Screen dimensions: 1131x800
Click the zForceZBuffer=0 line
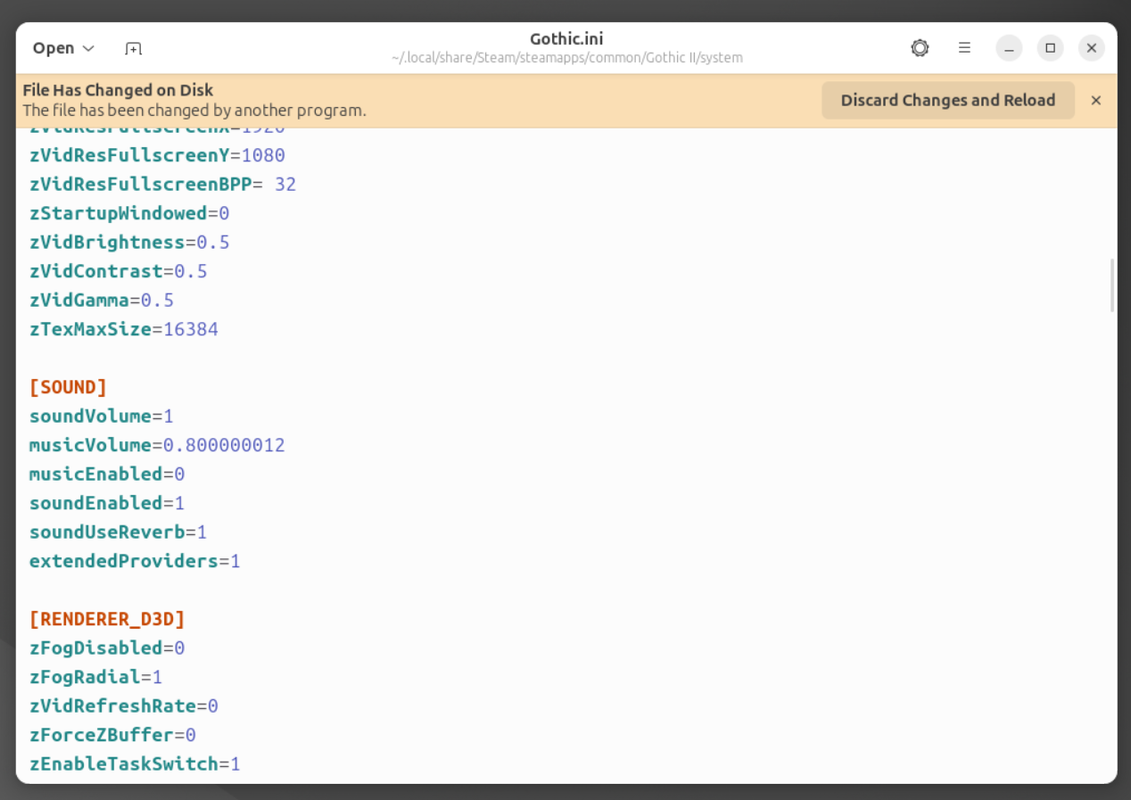[x=113, y=735]
